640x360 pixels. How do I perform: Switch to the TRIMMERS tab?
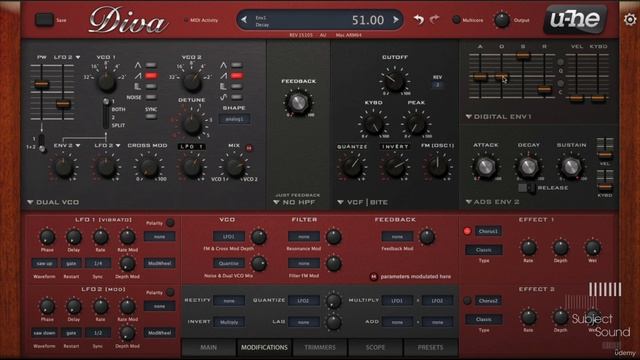(320, 347)
